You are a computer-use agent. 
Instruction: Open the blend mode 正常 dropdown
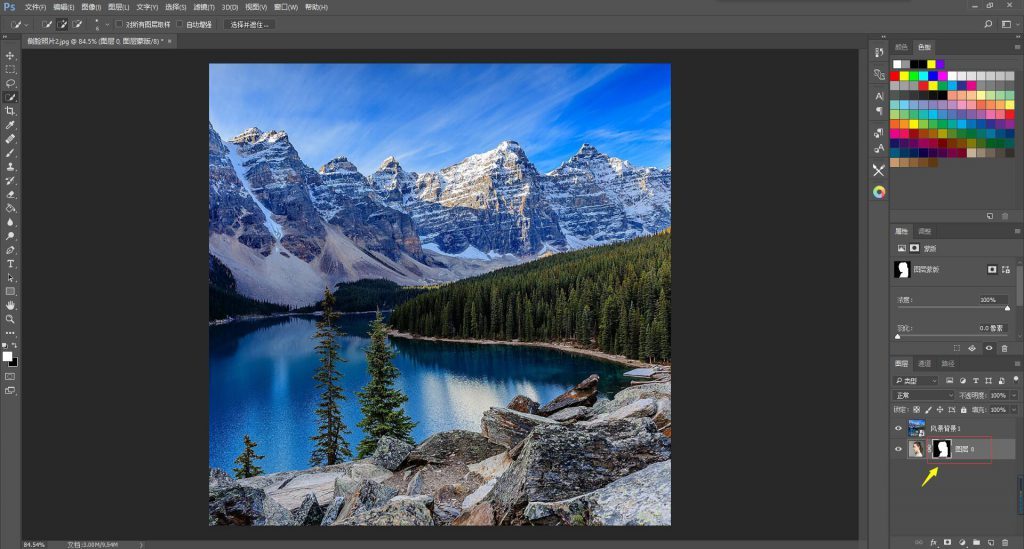(920, 395)
